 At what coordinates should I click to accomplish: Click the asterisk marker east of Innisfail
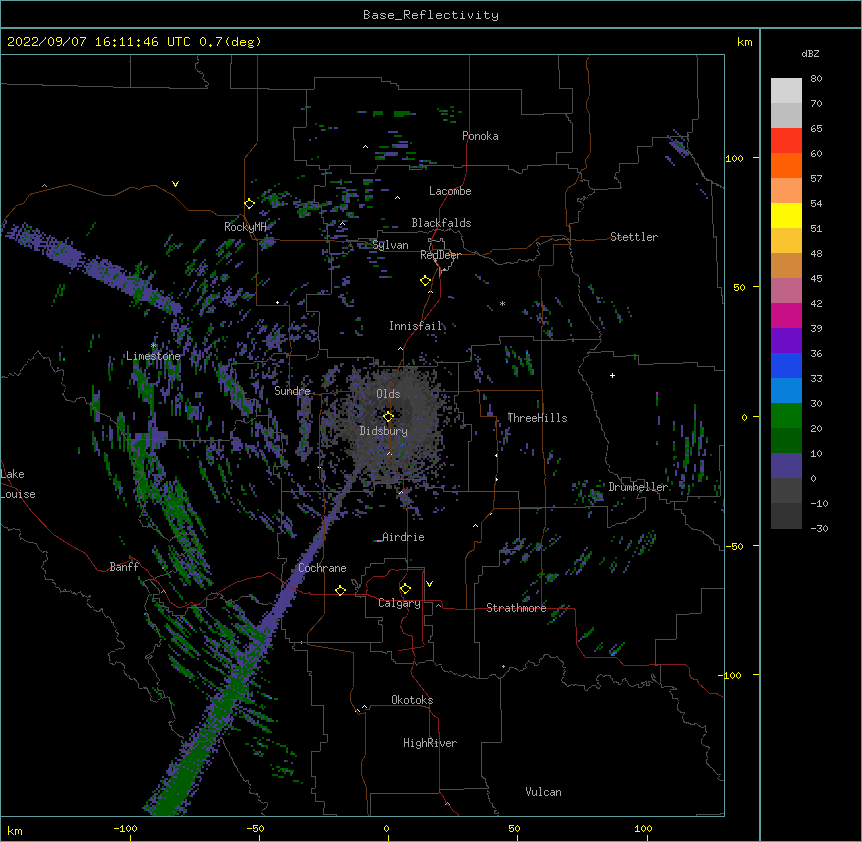(x=502, y=303)
